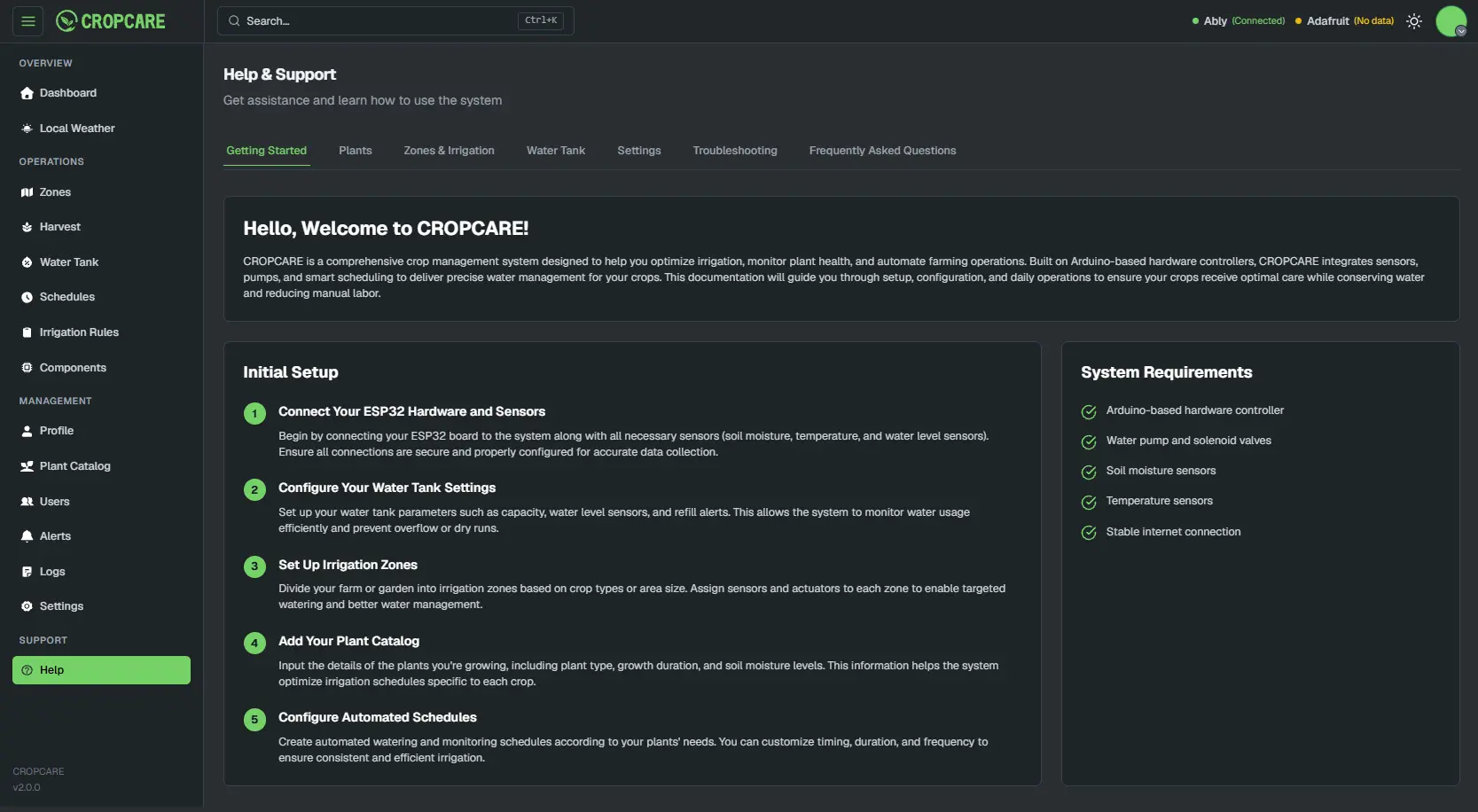The height and width of the screenshot is (812, 1478).
Task: Click the Logs document icon
Action: coord(27,572)
